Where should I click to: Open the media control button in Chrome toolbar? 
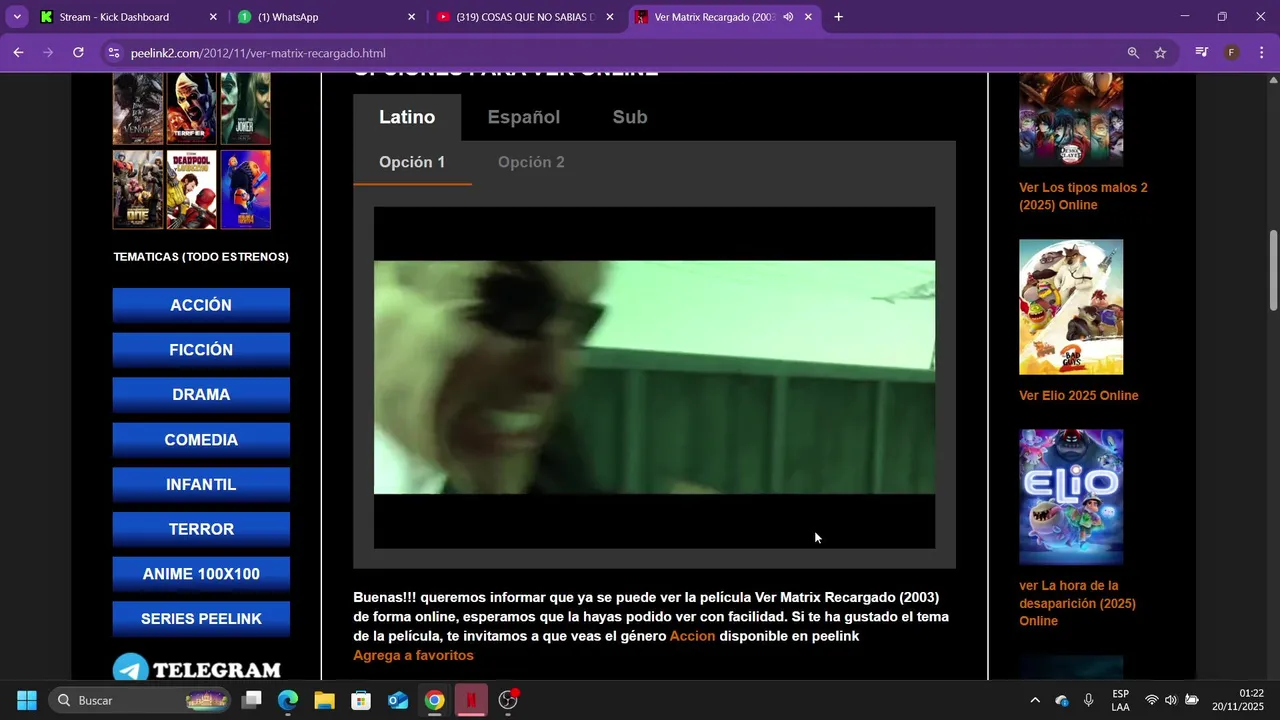pos(1202,53)
